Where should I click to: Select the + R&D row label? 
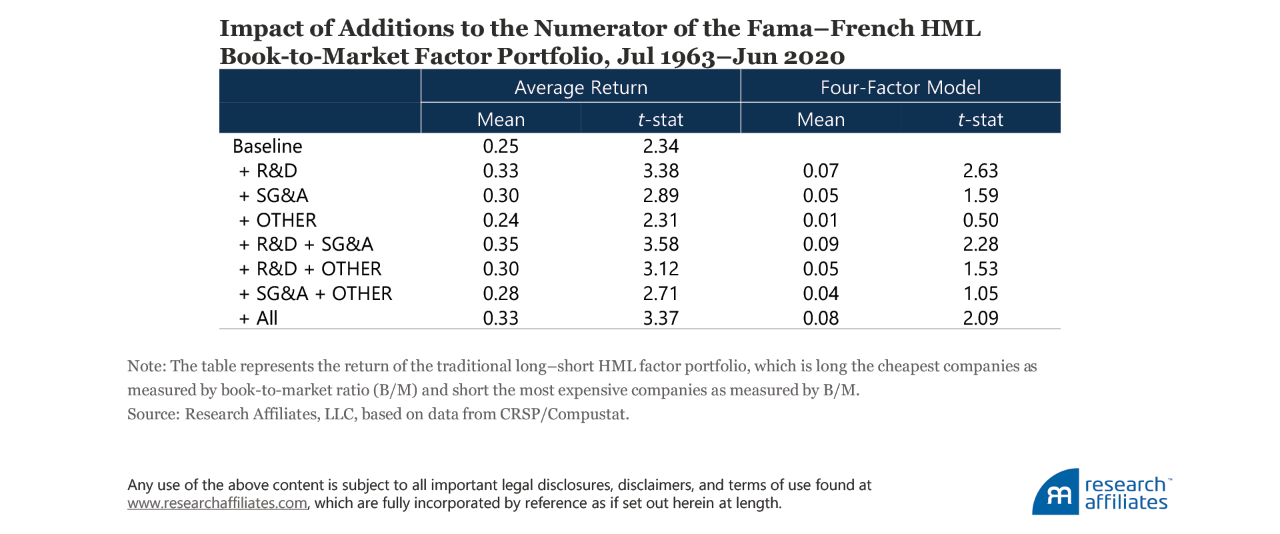coord(268,171)
